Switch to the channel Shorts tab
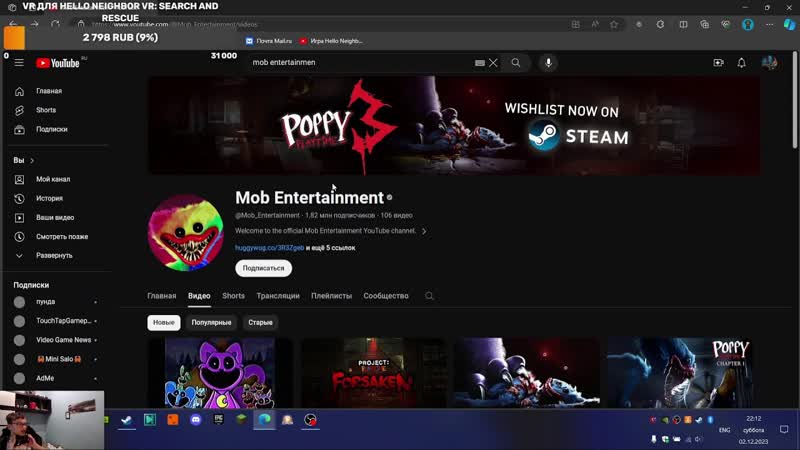Viewport: 800px width, 450px height. click(233, 295)
